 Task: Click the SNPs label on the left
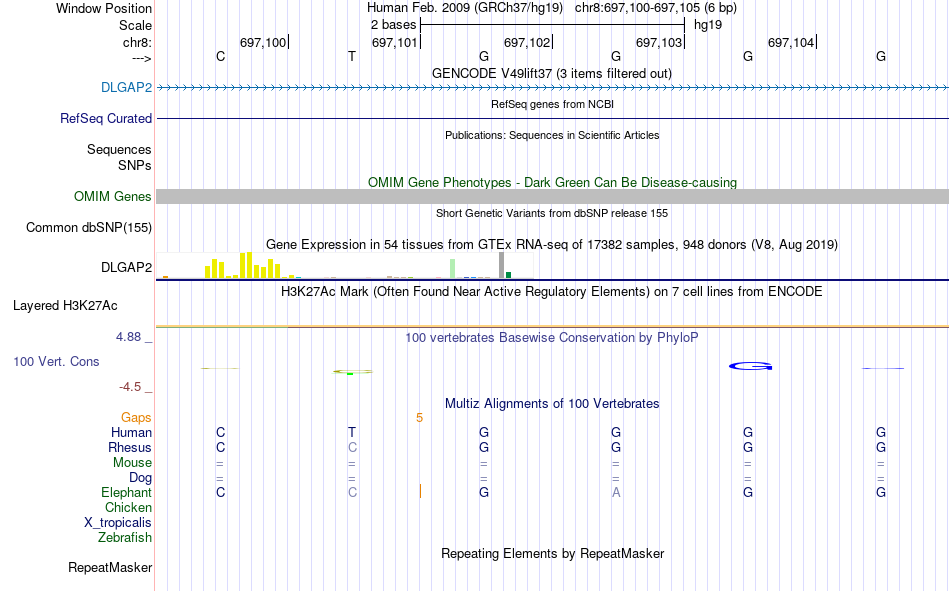pyautogui.click(x=135, y=165)
